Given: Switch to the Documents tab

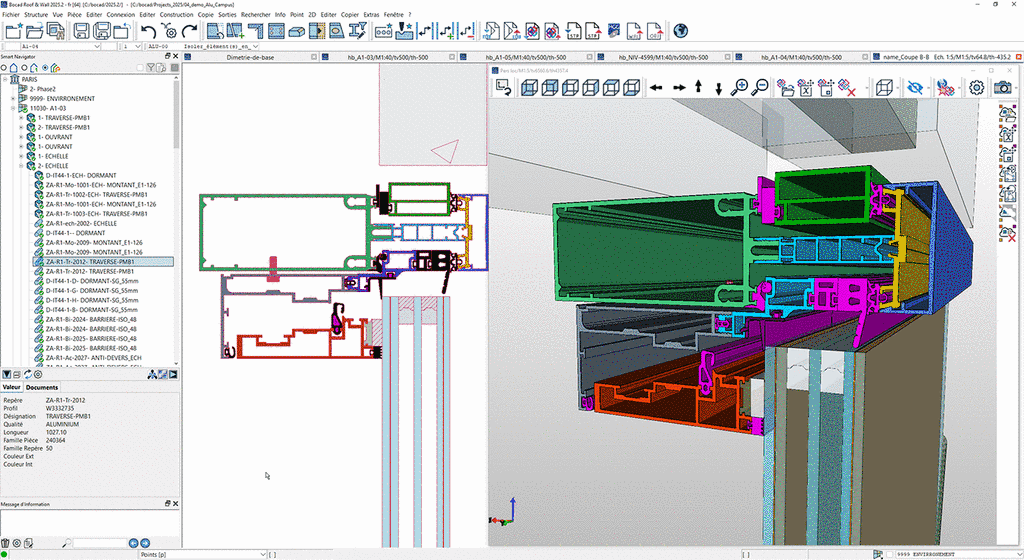Looking at the screenshot, I should [x=42, y=387].
